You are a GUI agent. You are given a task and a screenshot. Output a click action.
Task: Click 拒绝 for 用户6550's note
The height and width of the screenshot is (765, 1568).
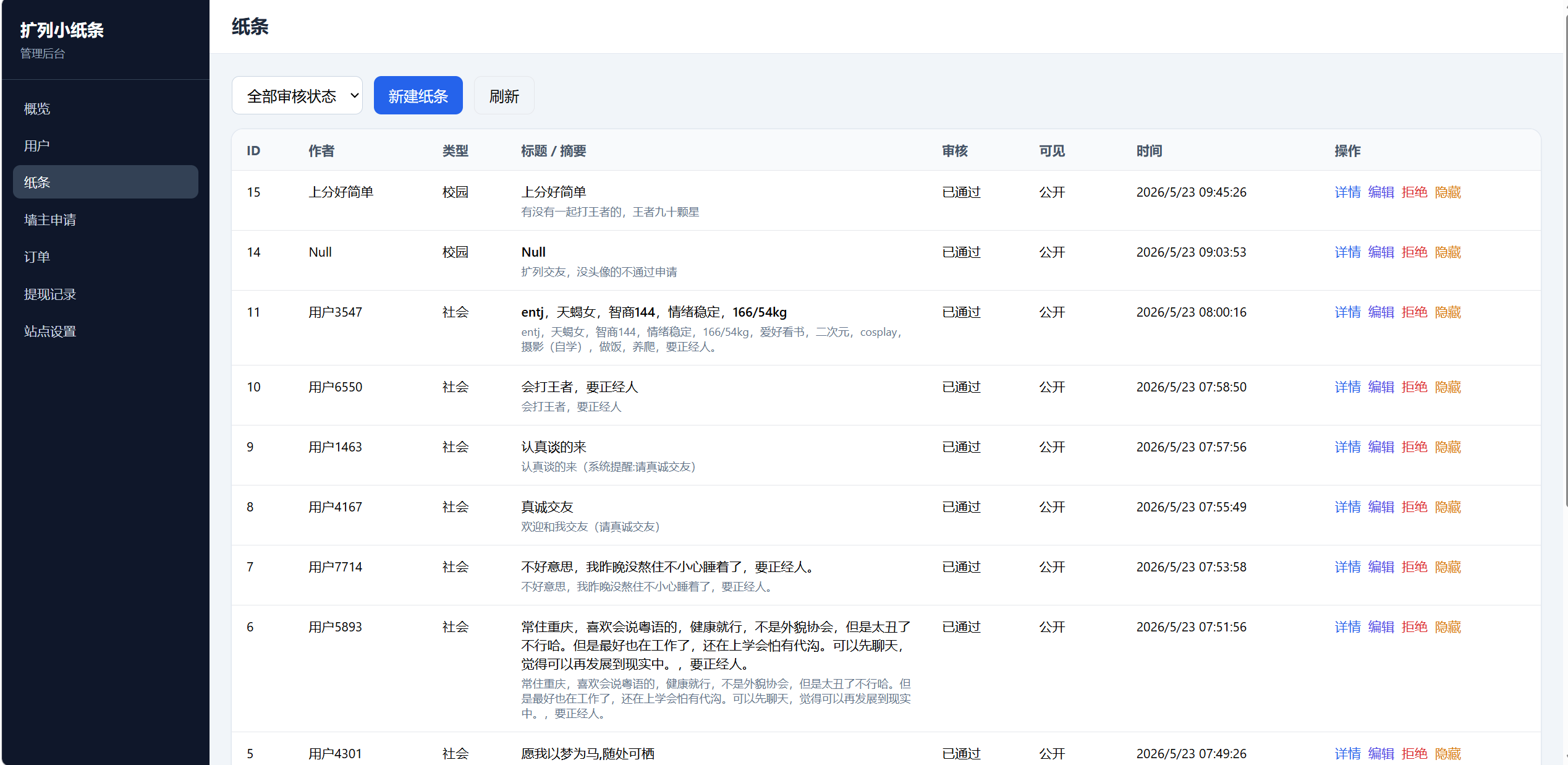coord(1414,387)
